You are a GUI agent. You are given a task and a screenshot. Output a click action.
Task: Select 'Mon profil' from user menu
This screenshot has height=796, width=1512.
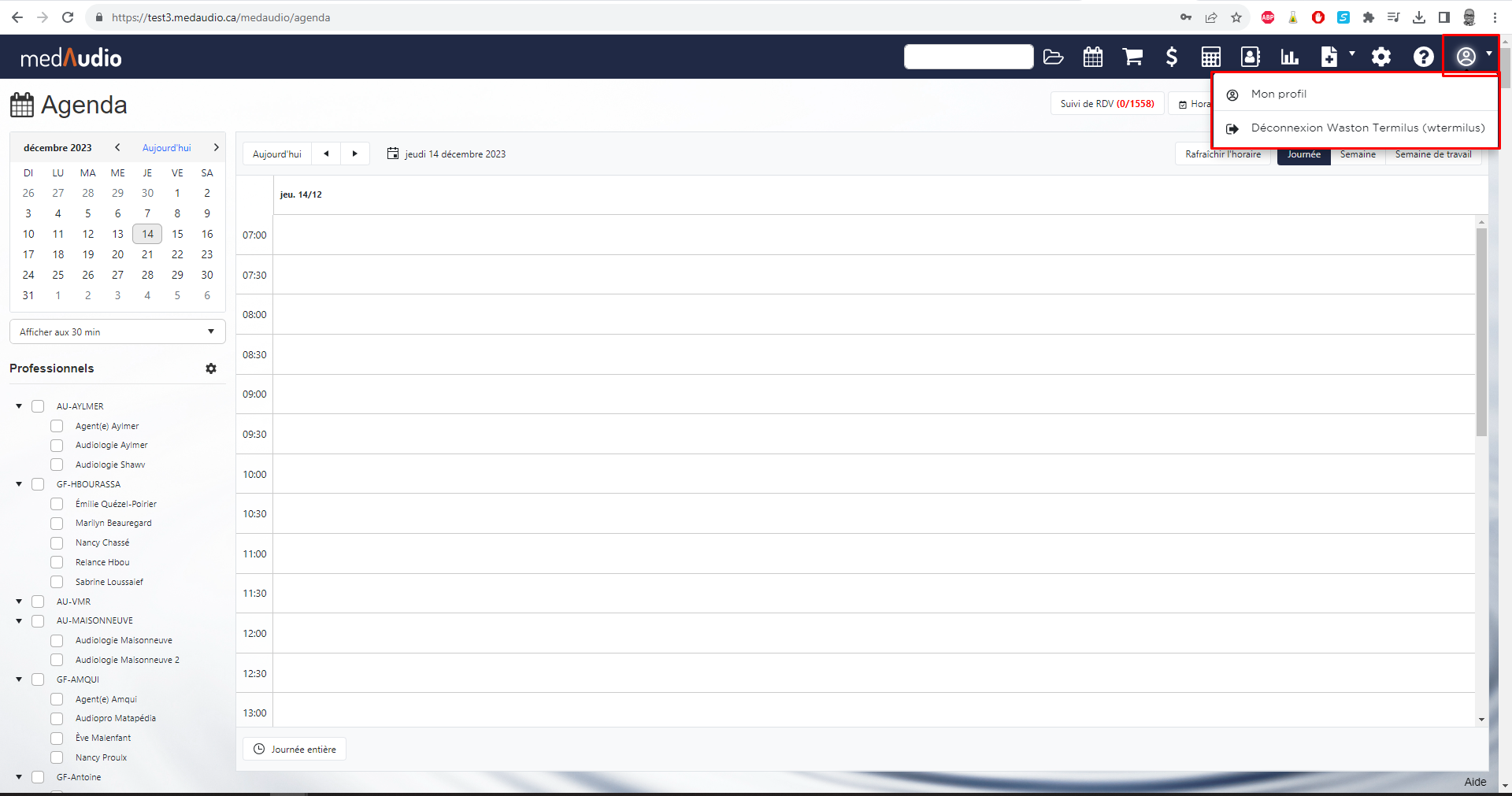point(1278,94)
